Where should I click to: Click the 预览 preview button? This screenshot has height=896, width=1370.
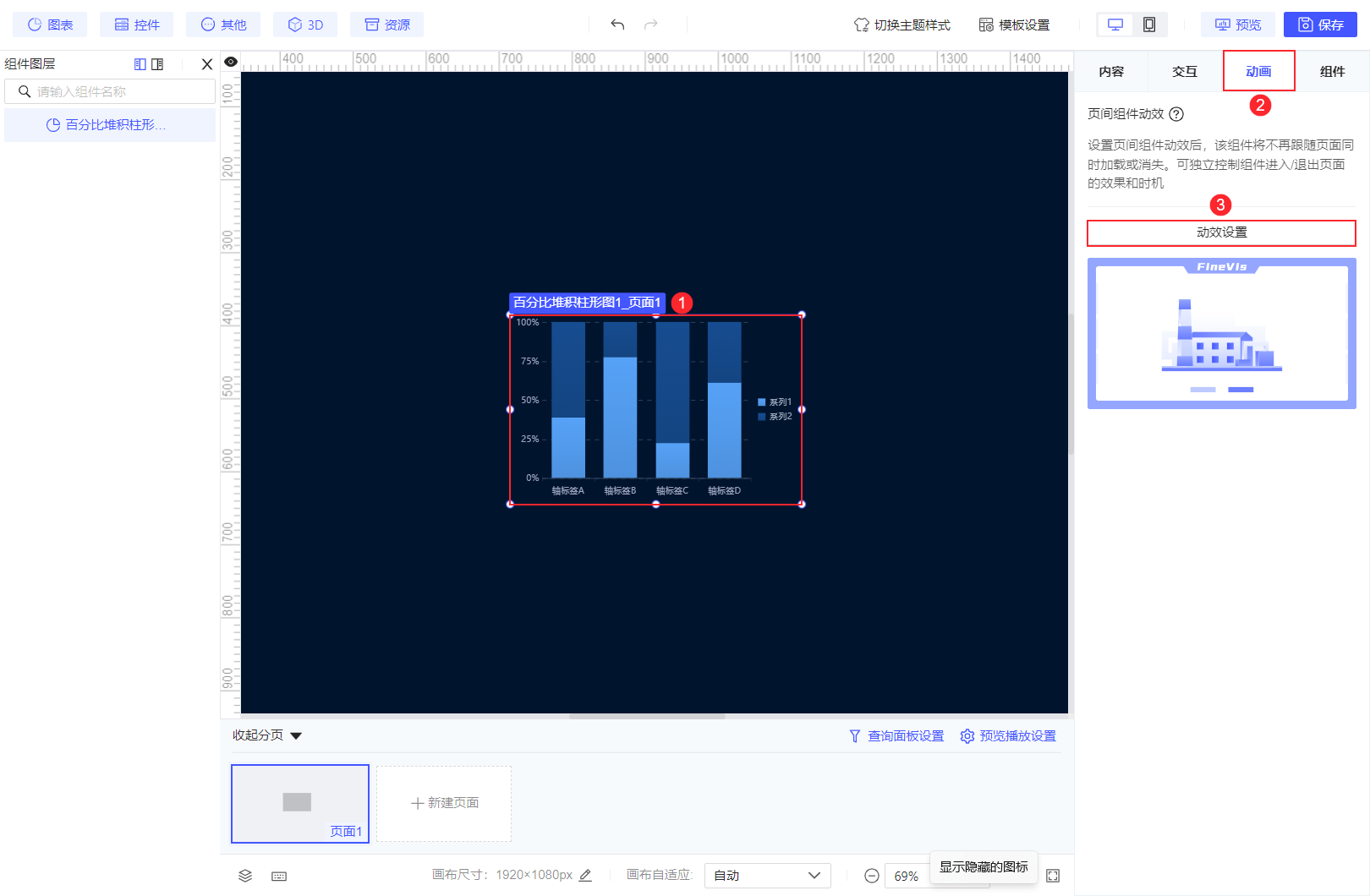[1237, 25]
